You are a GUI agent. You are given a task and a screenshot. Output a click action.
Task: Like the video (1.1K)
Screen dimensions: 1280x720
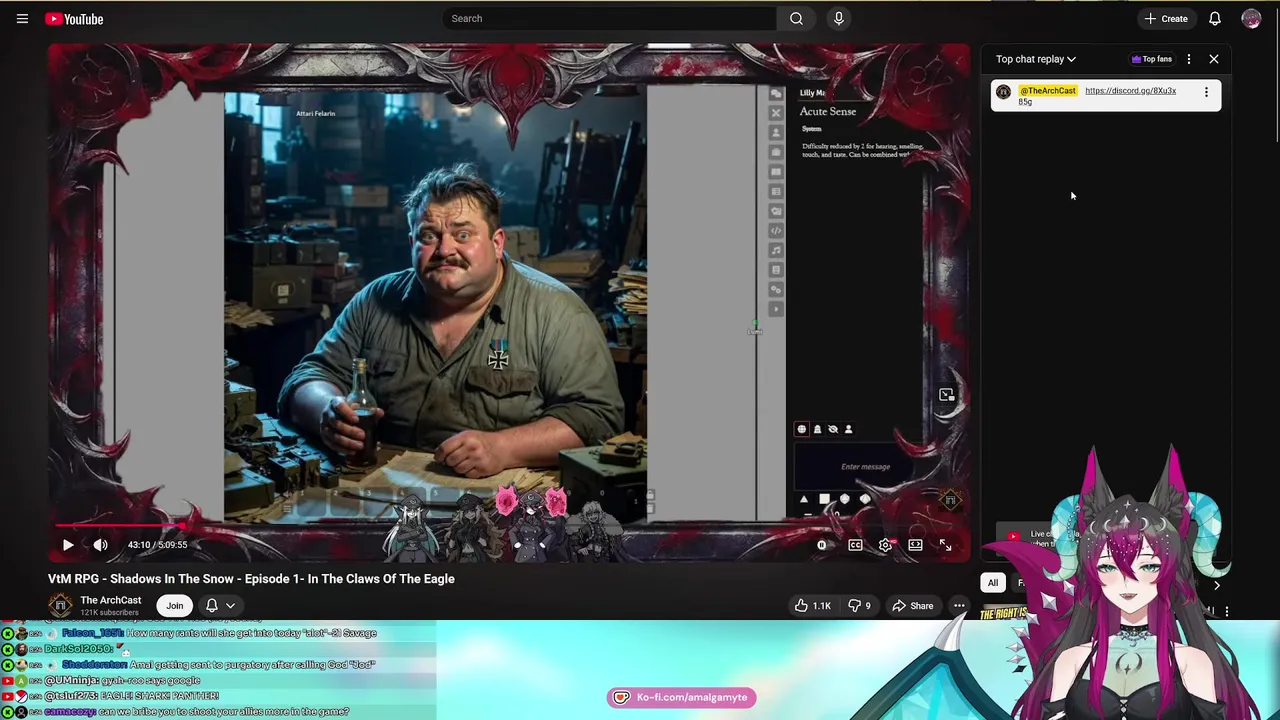pos(813,606)
